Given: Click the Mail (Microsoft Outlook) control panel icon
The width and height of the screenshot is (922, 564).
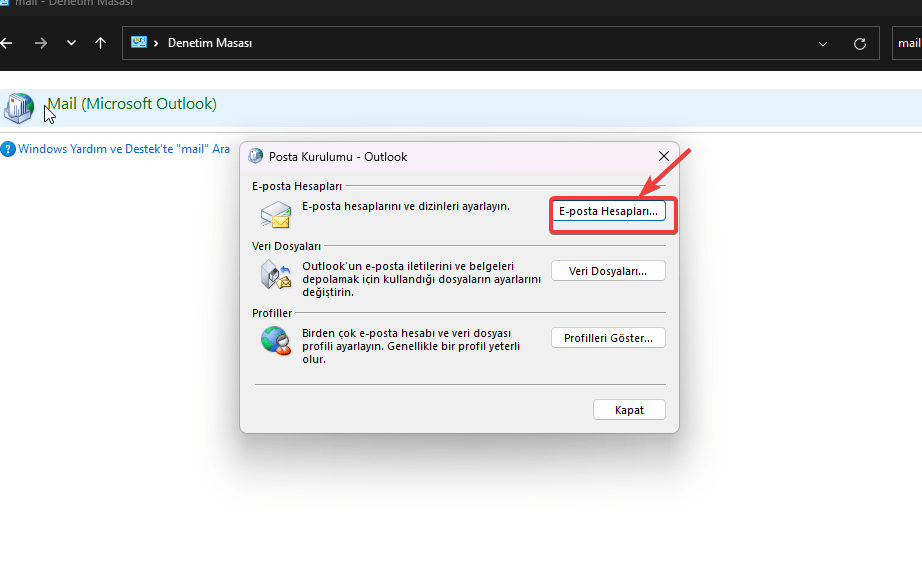Looking at the screenshot, I should click(x=18, y=107).
